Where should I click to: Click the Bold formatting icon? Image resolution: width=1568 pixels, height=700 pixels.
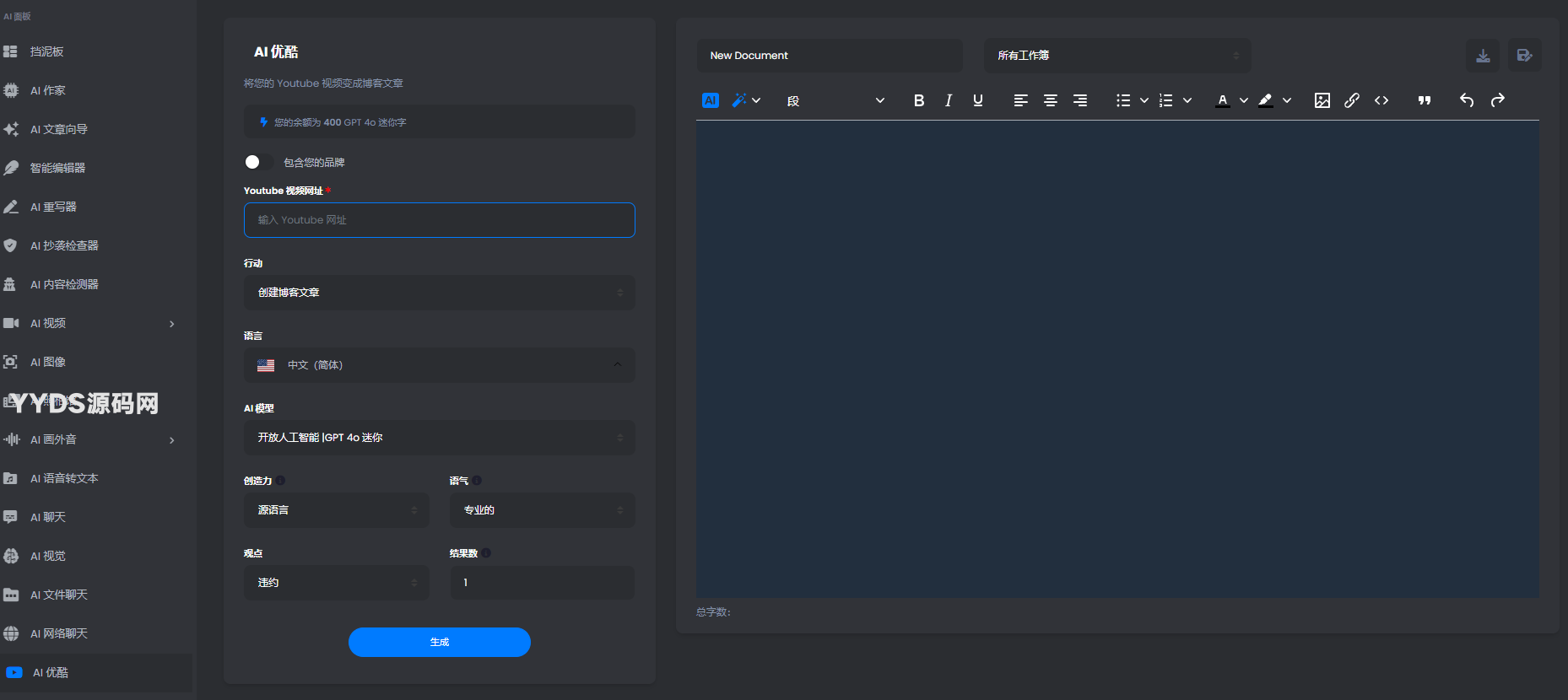(x=919, y=100)
